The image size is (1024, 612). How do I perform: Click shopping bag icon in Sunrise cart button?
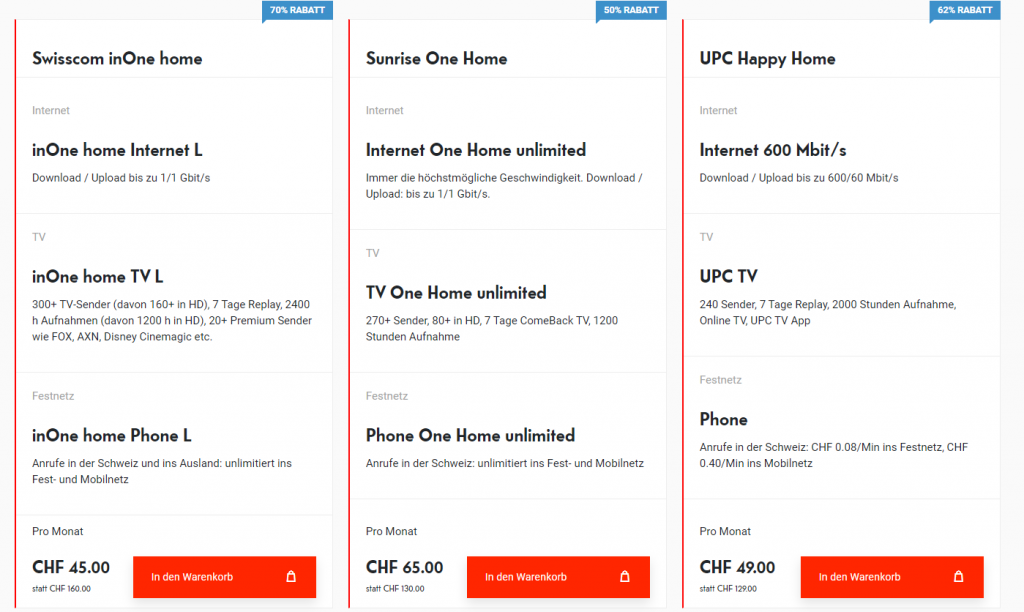point(625,577)
